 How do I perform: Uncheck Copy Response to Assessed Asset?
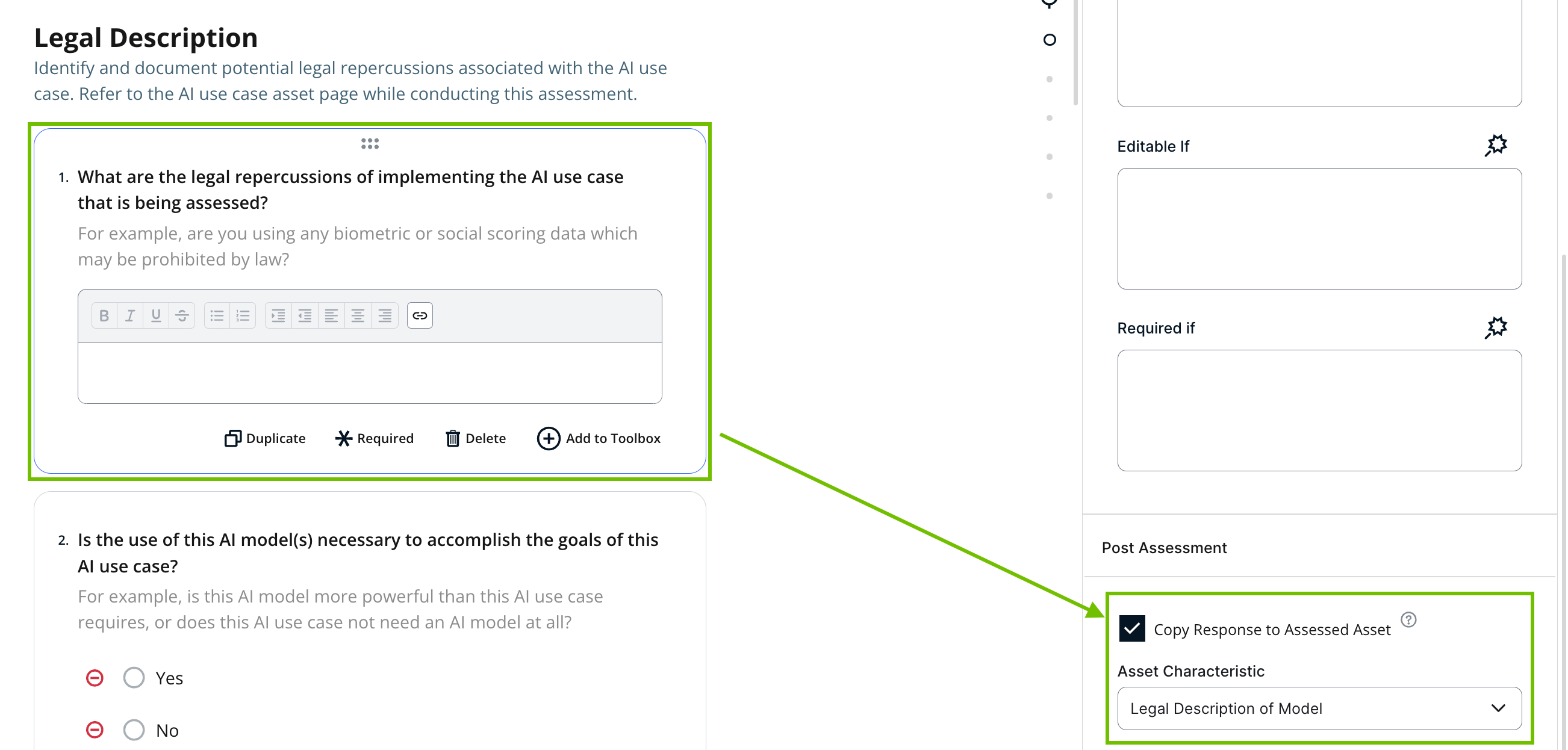1131,628
